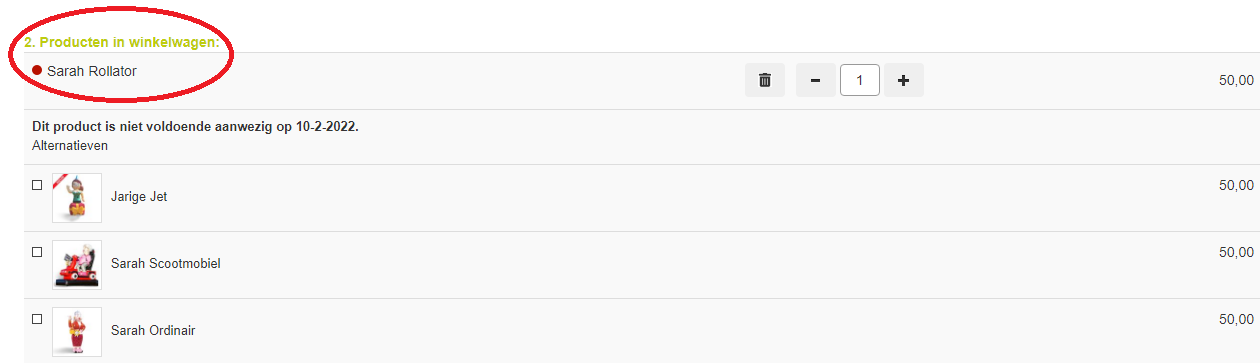Image resolution: width=1260 pixels, height=364 pixels.
Task: Click the 50,00 price of Sarah Rollator
Action: 1236,80
